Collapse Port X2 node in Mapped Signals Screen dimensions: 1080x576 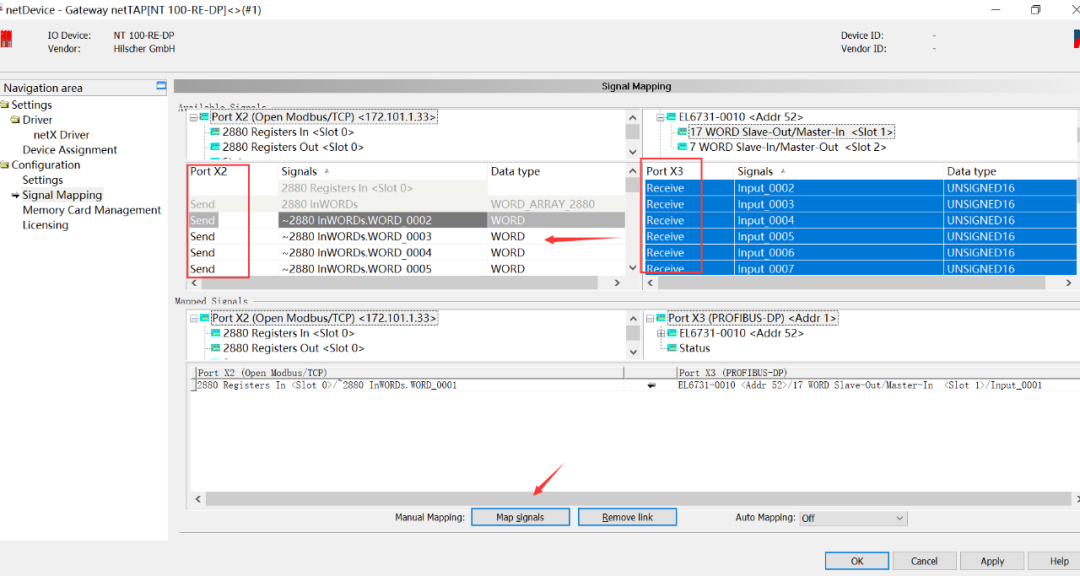tap(194, 318)
